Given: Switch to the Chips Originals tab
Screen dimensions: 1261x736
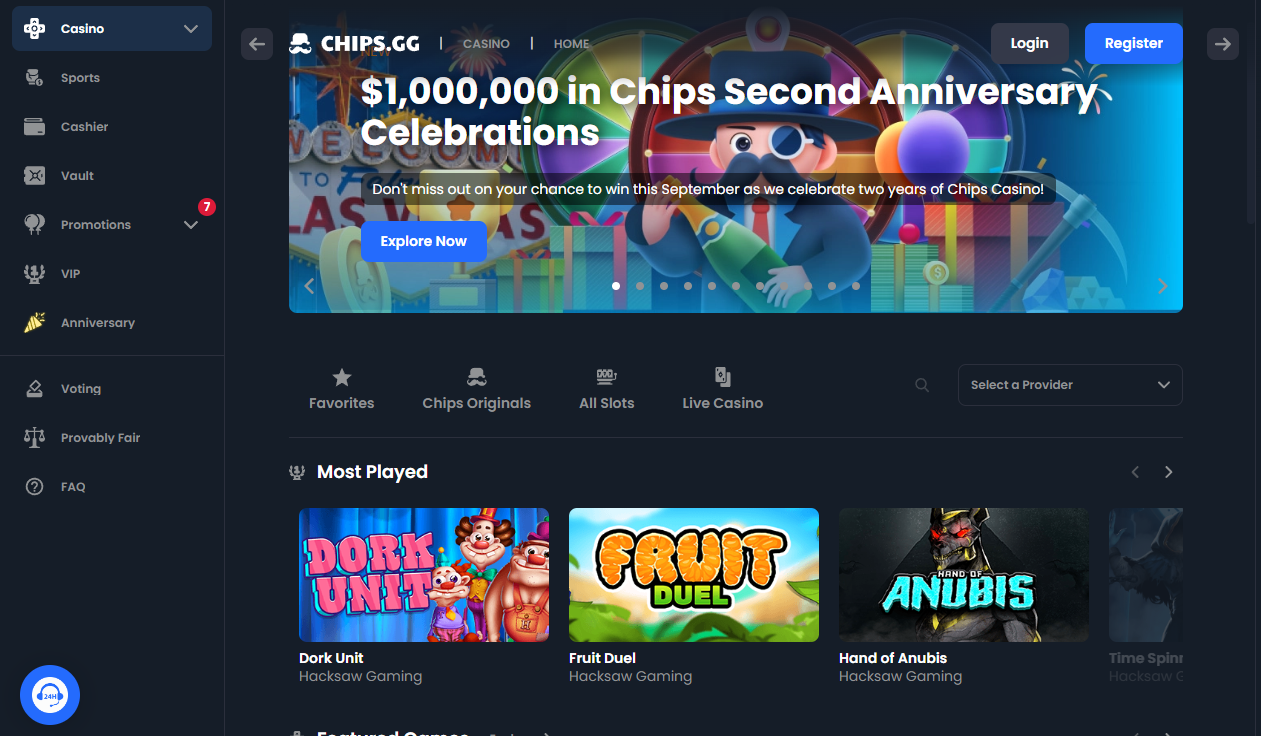Looking at the screenshot, I should 476,389.
